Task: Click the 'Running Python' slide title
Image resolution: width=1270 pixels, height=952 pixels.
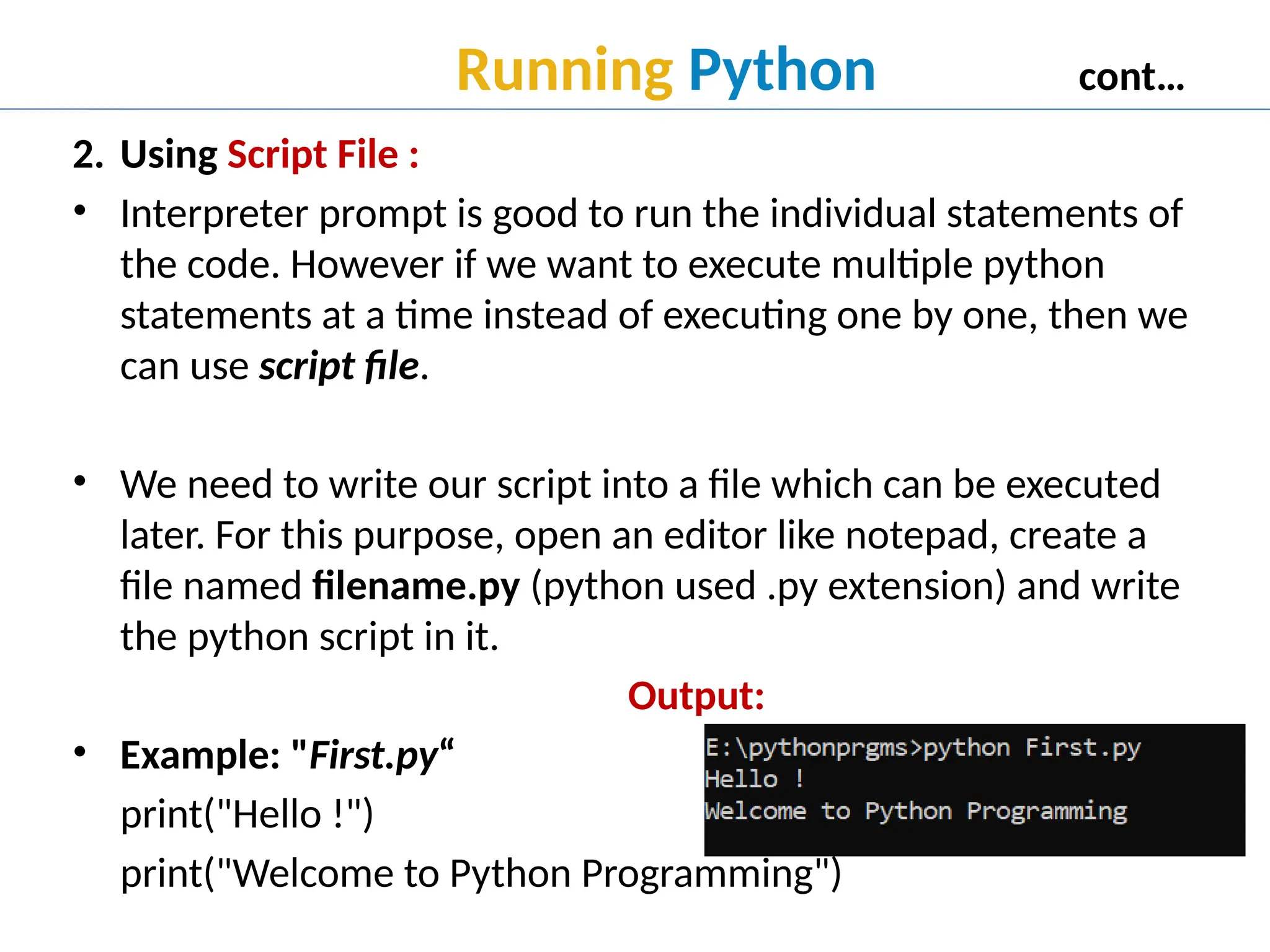Action: pyautogui.click(x=666, y=71)
